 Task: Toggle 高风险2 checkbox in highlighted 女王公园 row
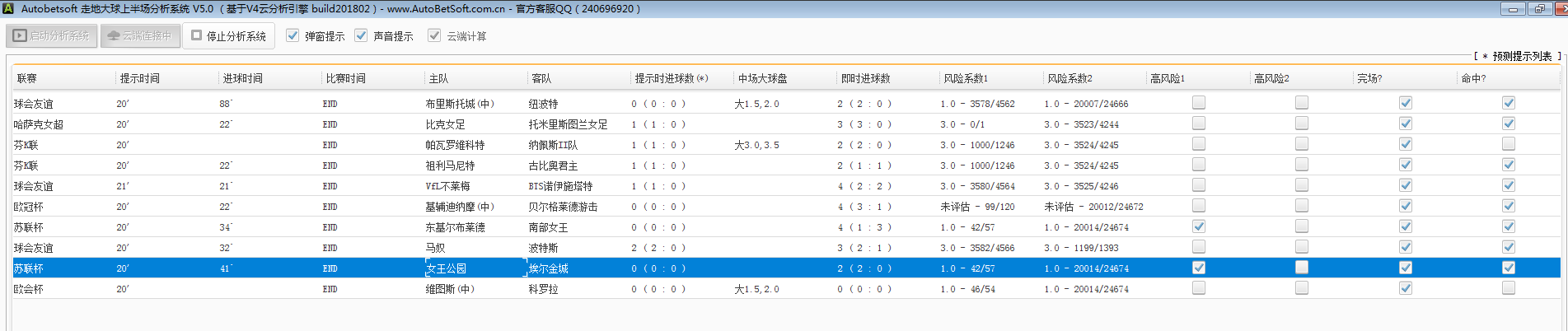(1302, 268)
